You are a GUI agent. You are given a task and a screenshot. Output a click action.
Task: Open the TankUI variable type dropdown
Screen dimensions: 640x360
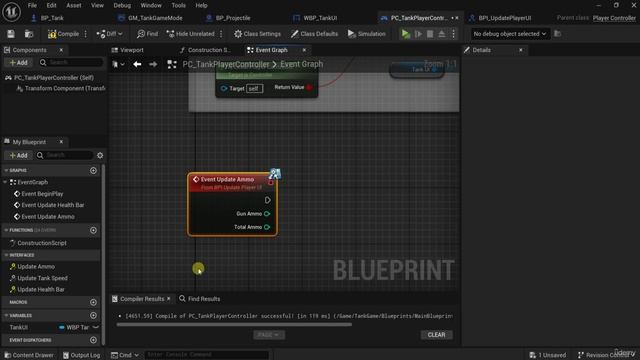pyautogui.click(x=74, y=327)
